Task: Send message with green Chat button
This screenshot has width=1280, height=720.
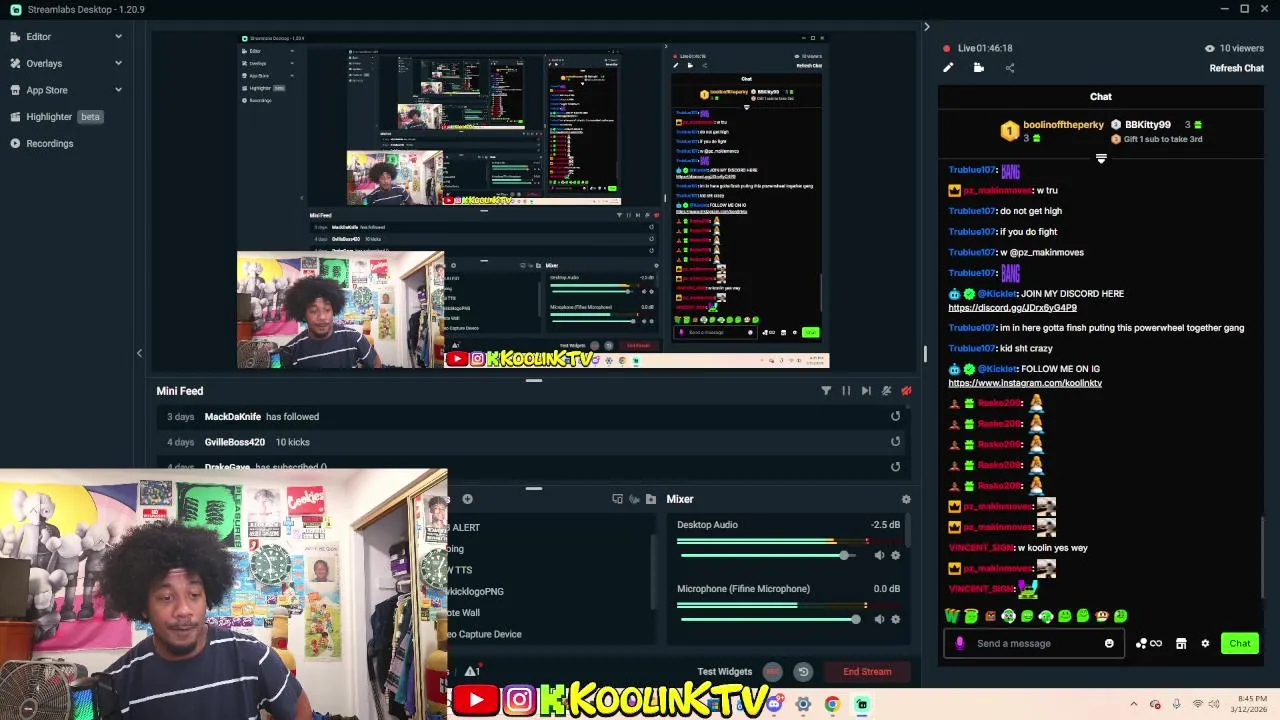Action: point(1240,643)
